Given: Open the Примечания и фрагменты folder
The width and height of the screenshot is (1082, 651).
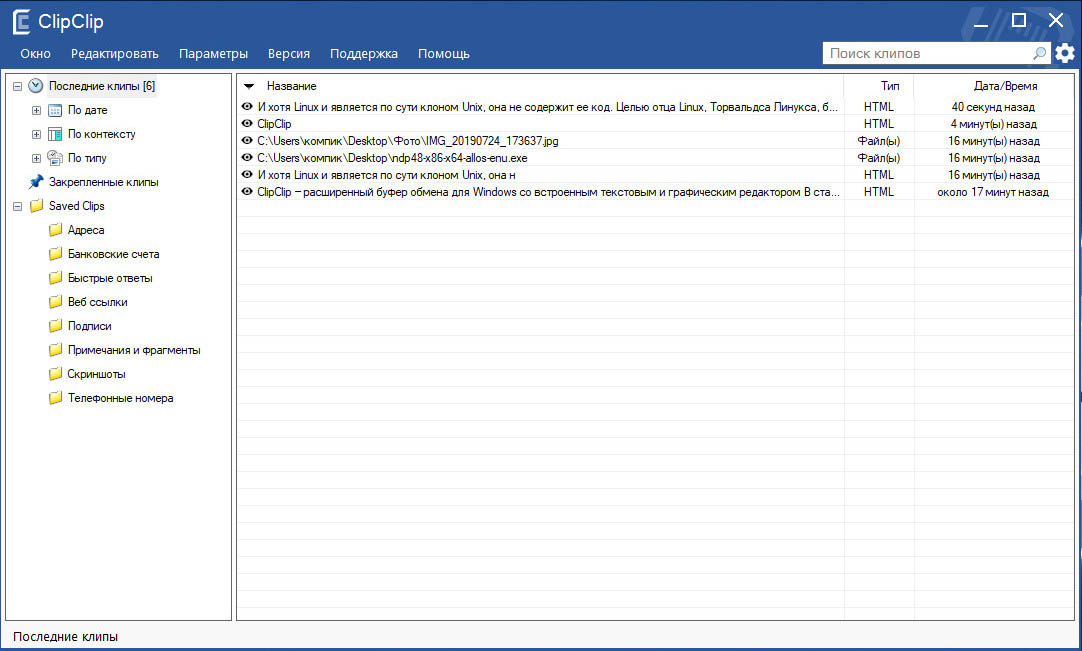Looking at the screenshot, I should [134, 350].
